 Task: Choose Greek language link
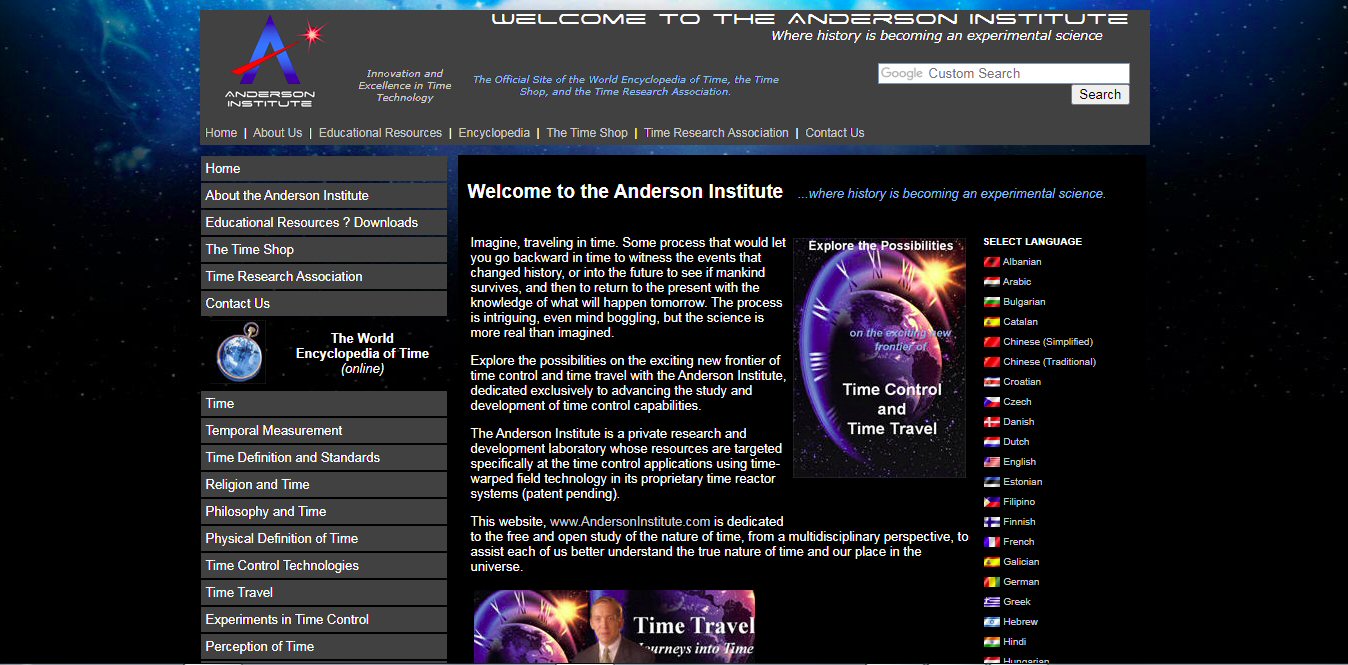(x=1017, y=602)
